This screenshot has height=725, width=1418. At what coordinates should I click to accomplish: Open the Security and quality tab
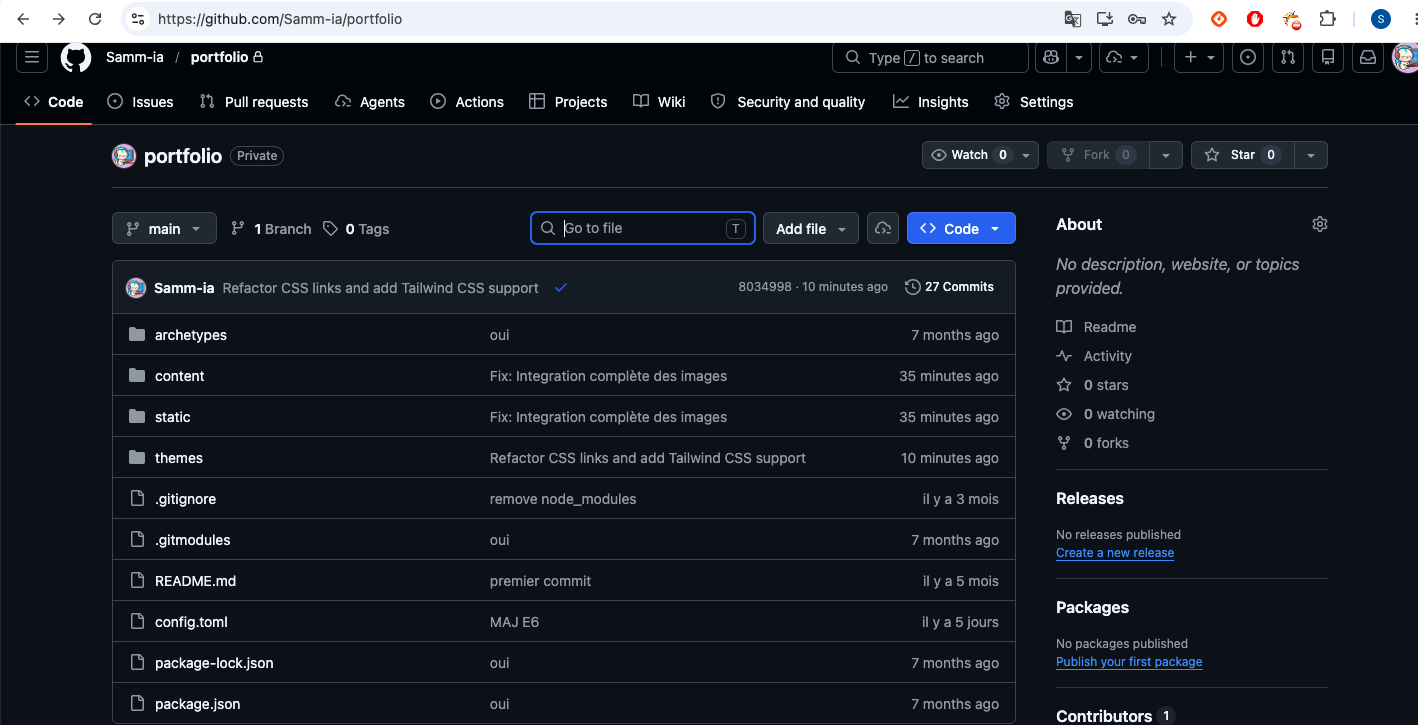pos(788,101)
